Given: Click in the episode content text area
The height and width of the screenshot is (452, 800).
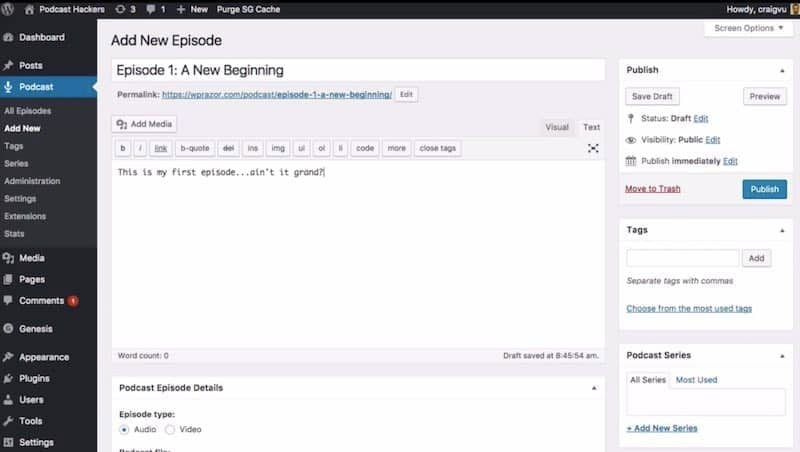Looking at the screenshot, I should coord(358,254).
